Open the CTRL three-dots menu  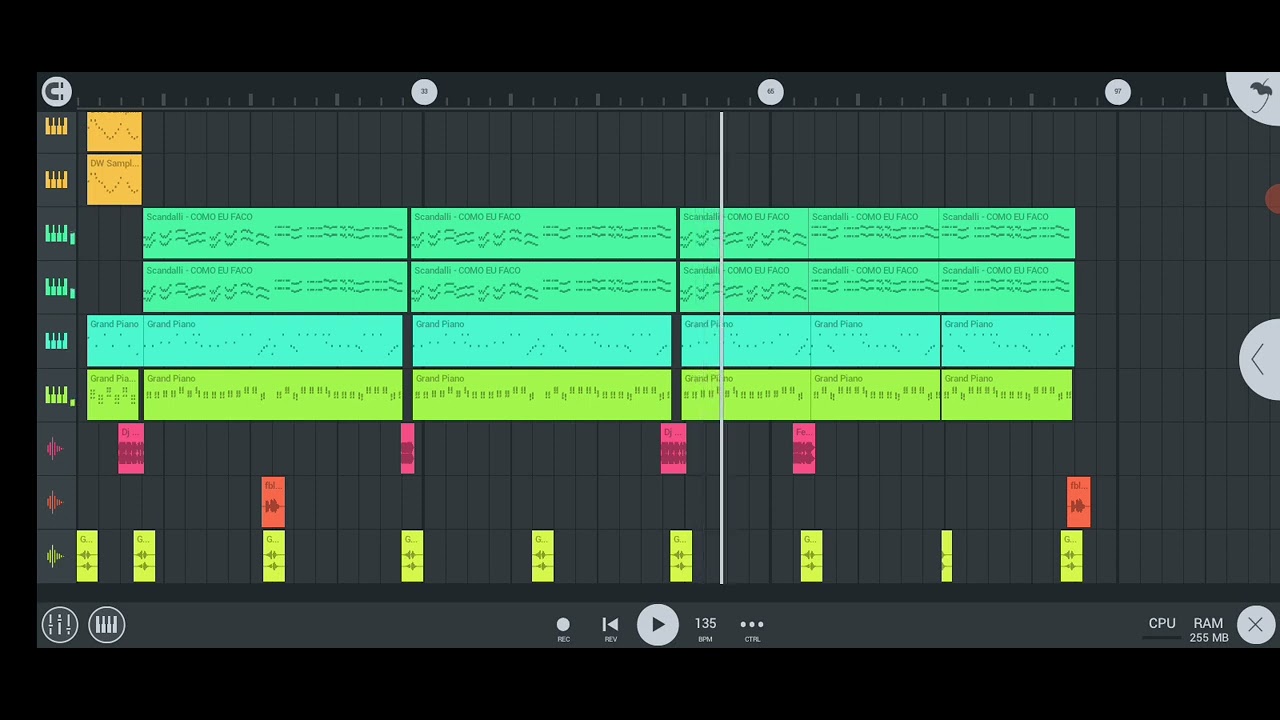click(752, 628)
